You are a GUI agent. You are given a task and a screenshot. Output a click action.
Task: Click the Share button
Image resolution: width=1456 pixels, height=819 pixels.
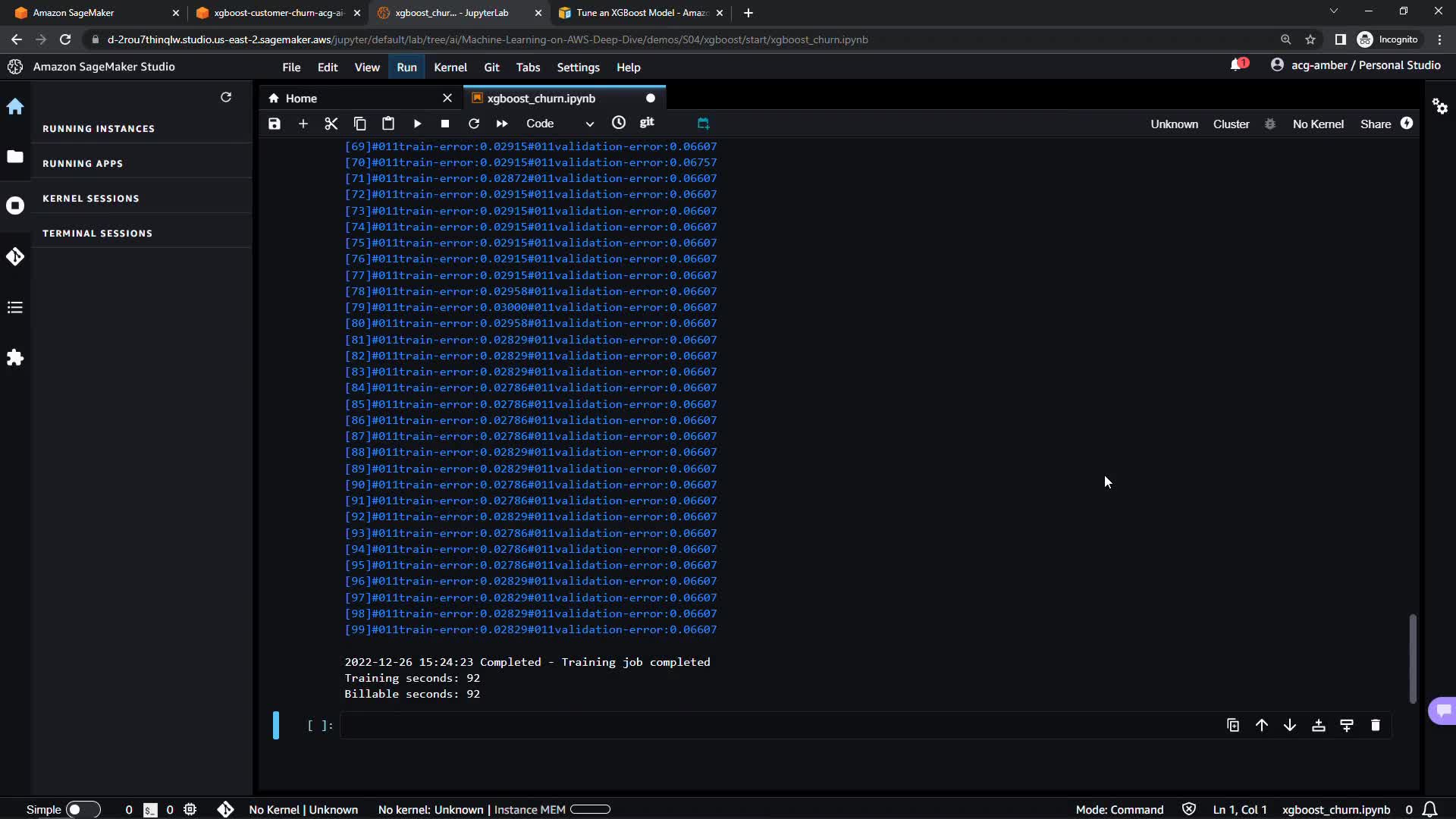(x=1375, y=124)
